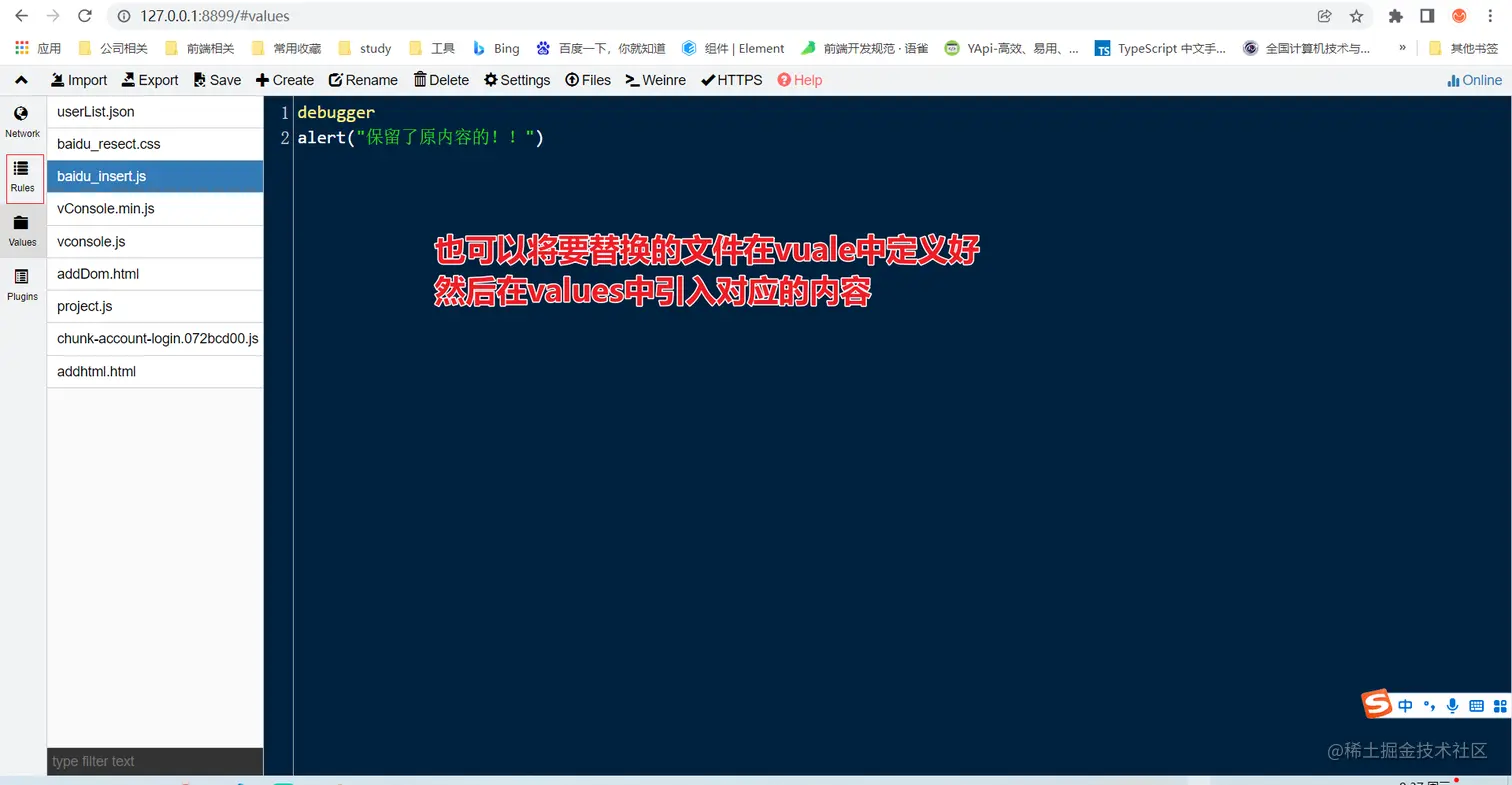Open the Import toolbar button
Image resolution: width=1512 pixels, height=785 pixels.
tap(79, 80)
